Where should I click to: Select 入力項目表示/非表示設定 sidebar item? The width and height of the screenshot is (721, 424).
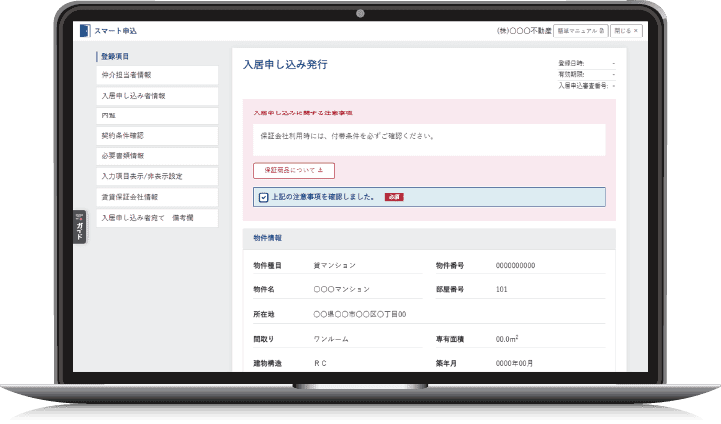click(x=156, y=177)
